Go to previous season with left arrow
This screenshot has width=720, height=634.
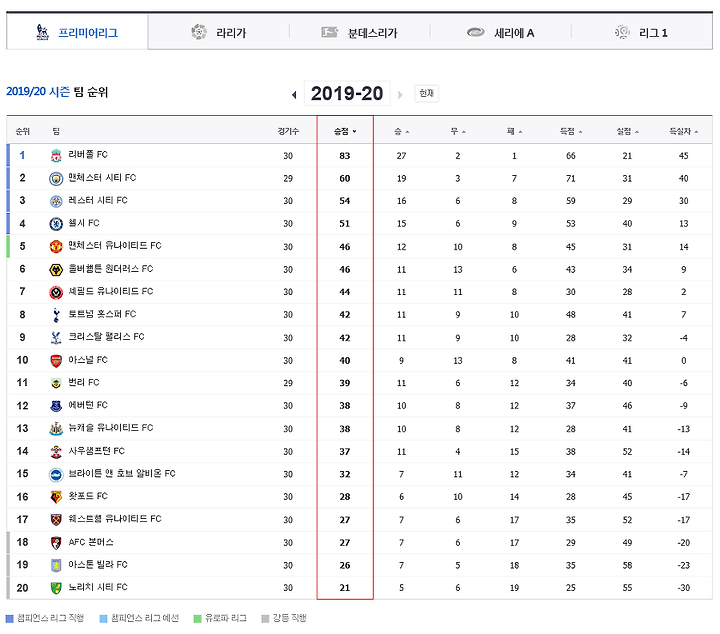pos(294,95)
